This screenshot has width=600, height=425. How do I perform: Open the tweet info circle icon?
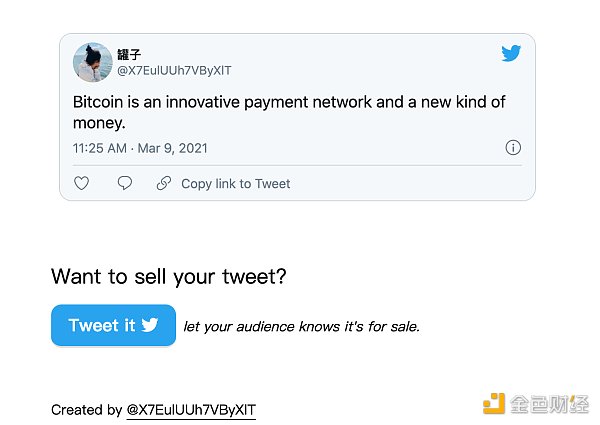[x=513, y=148]
